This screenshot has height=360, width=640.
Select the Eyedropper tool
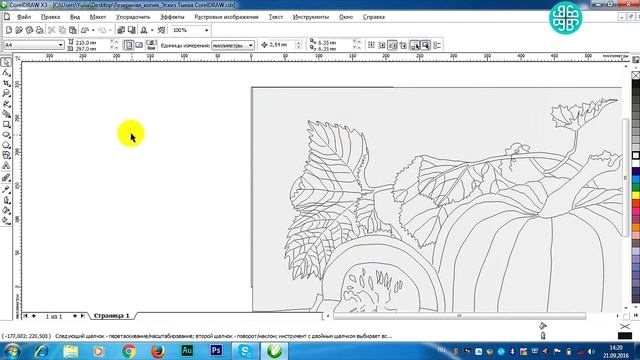6,190
